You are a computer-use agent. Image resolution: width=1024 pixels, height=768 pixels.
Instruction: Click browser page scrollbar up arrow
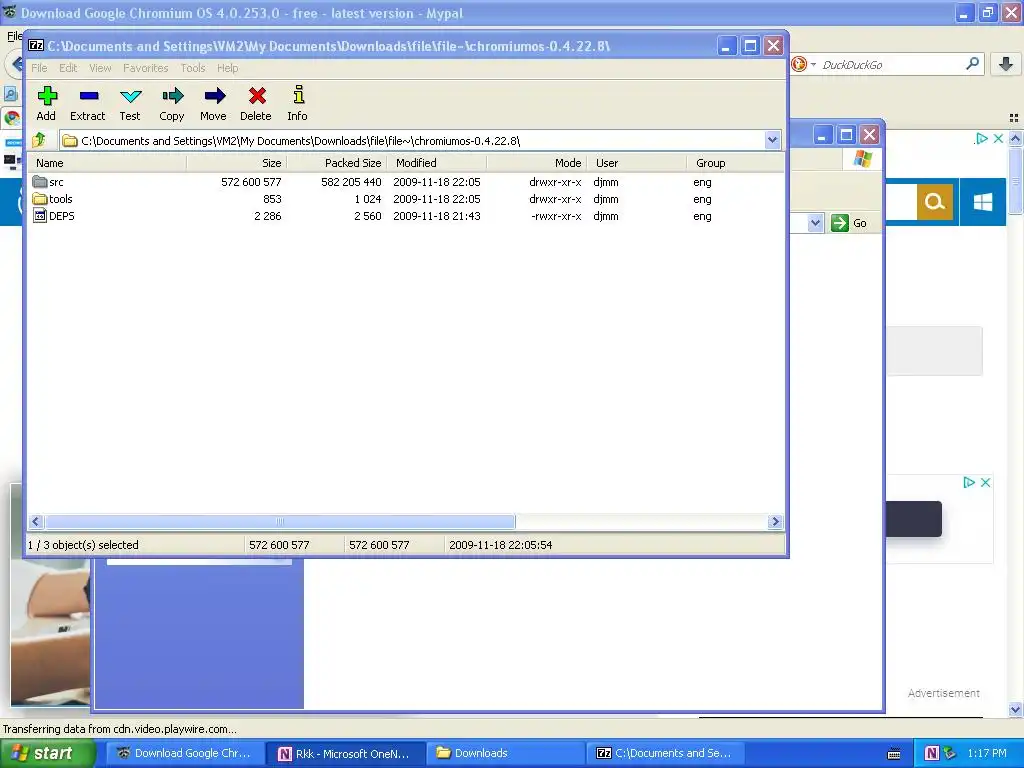[x=1016, y=138]
